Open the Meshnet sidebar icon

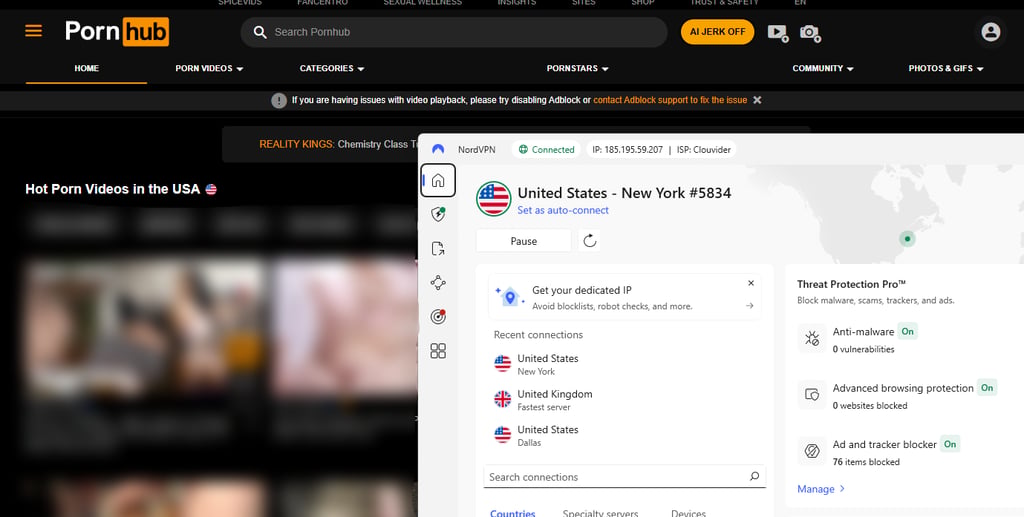tap(438, 283)
